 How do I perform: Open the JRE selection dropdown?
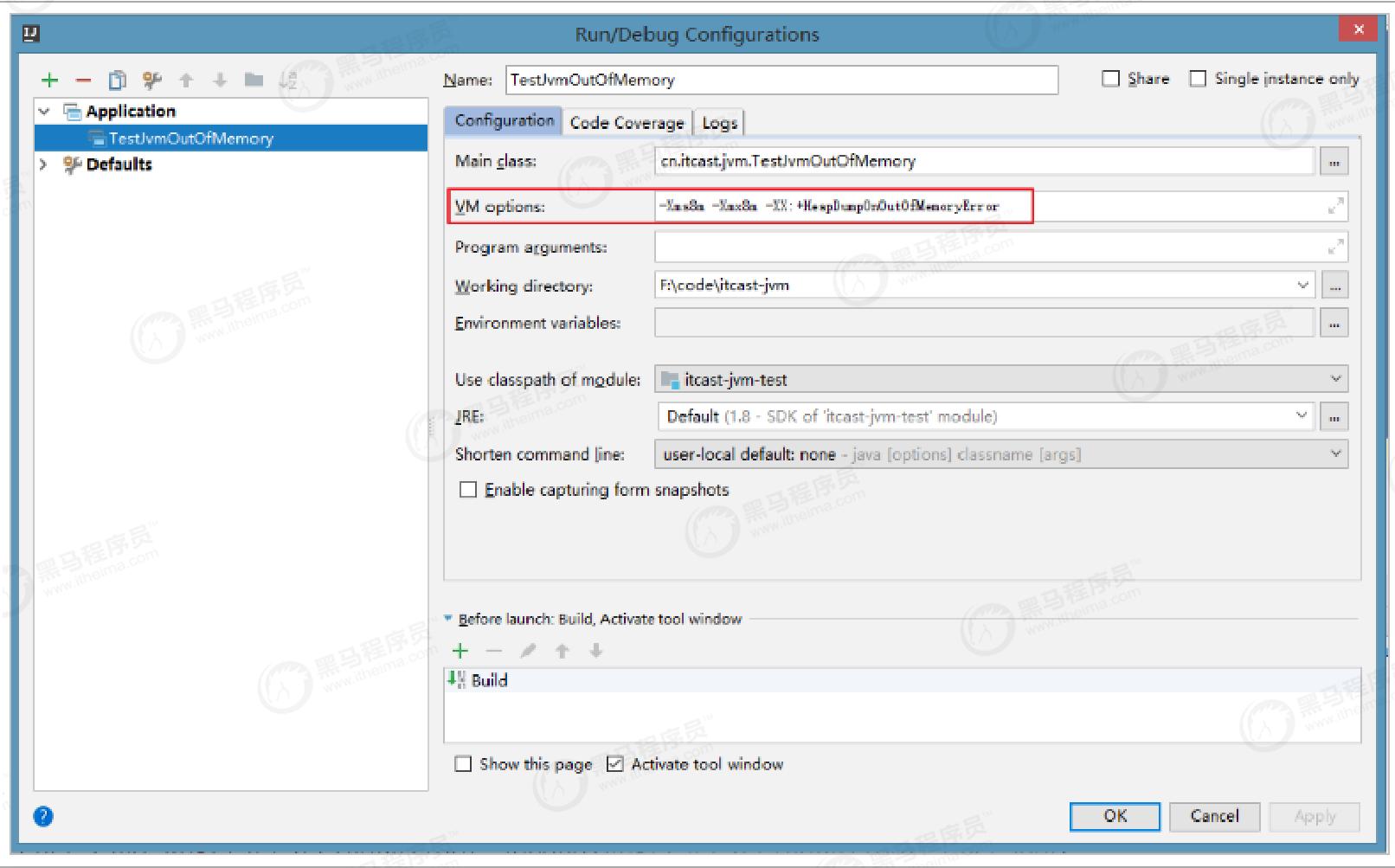[1302, 416]
